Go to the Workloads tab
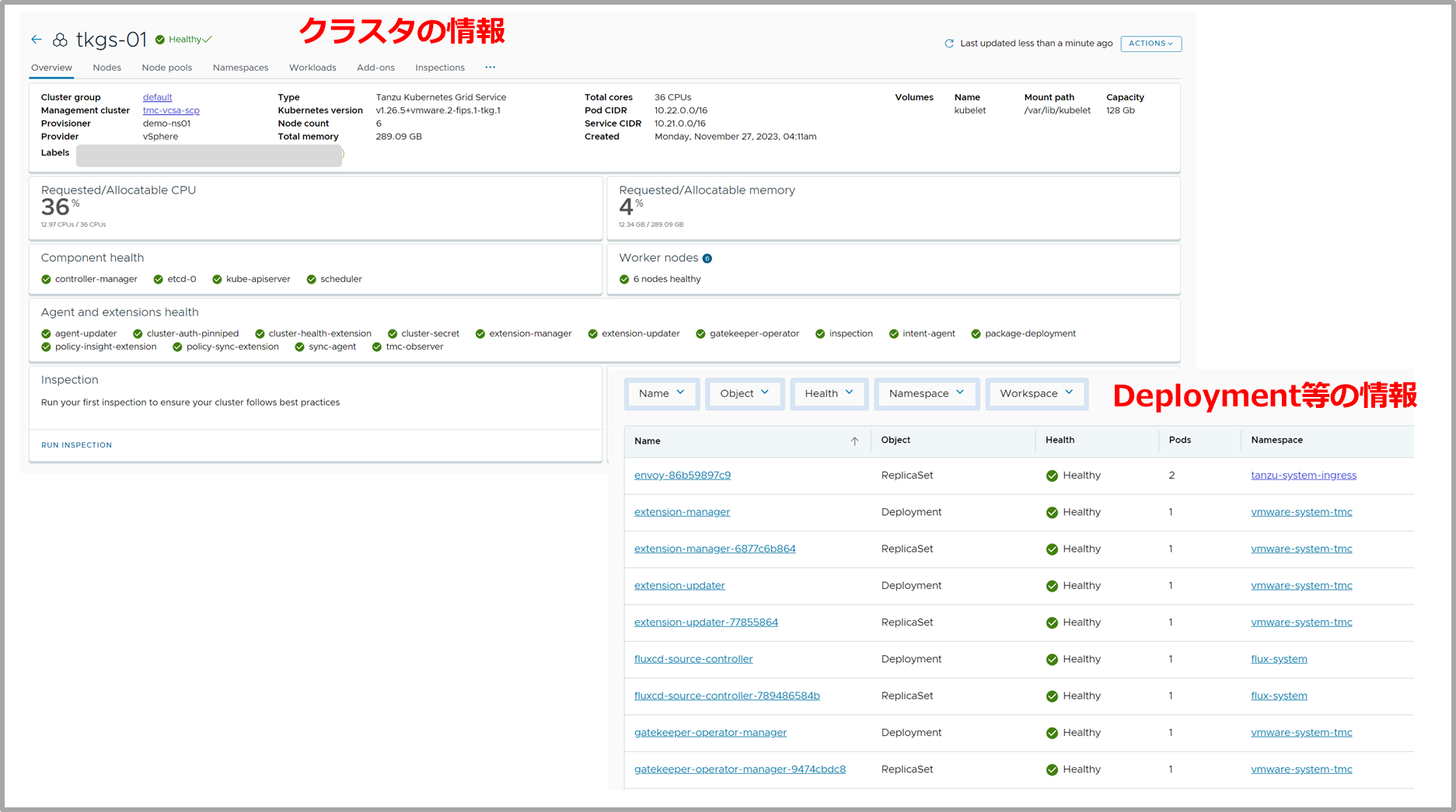The height and width of the screenshot is (812, 1456). tap(312, 68)
